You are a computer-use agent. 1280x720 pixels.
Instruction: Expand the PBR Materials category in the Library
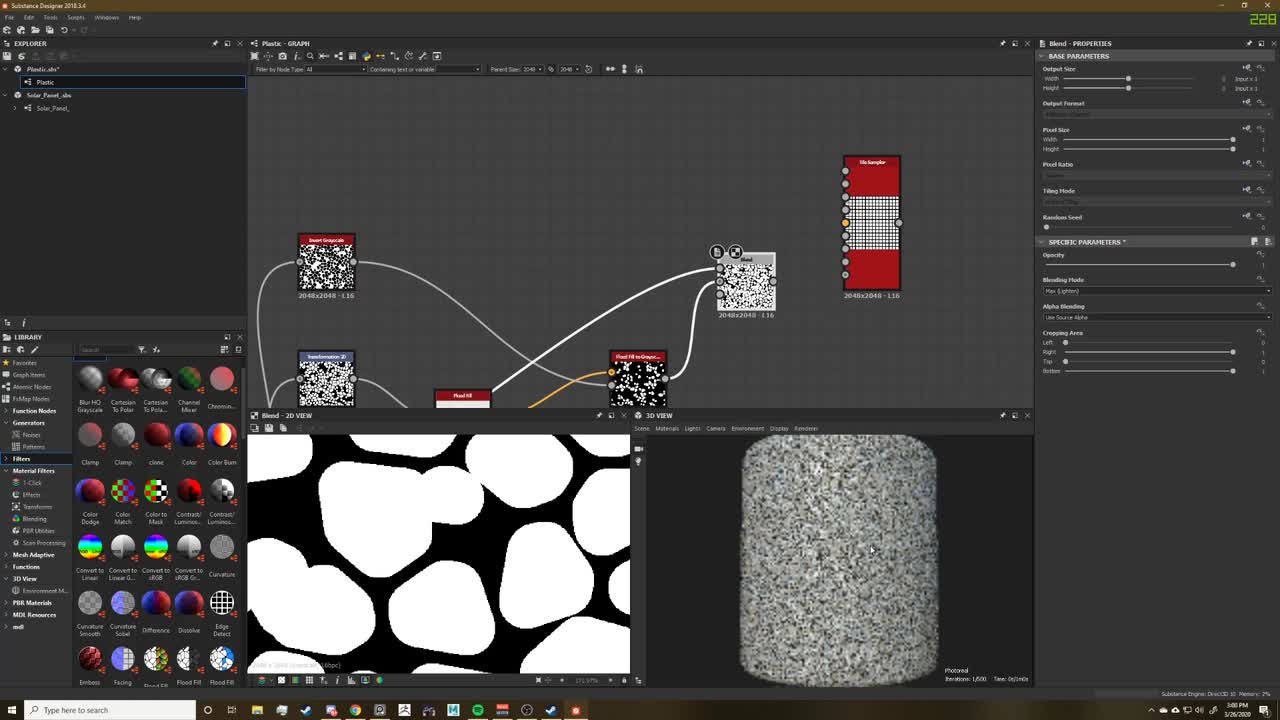coord(33,603)
